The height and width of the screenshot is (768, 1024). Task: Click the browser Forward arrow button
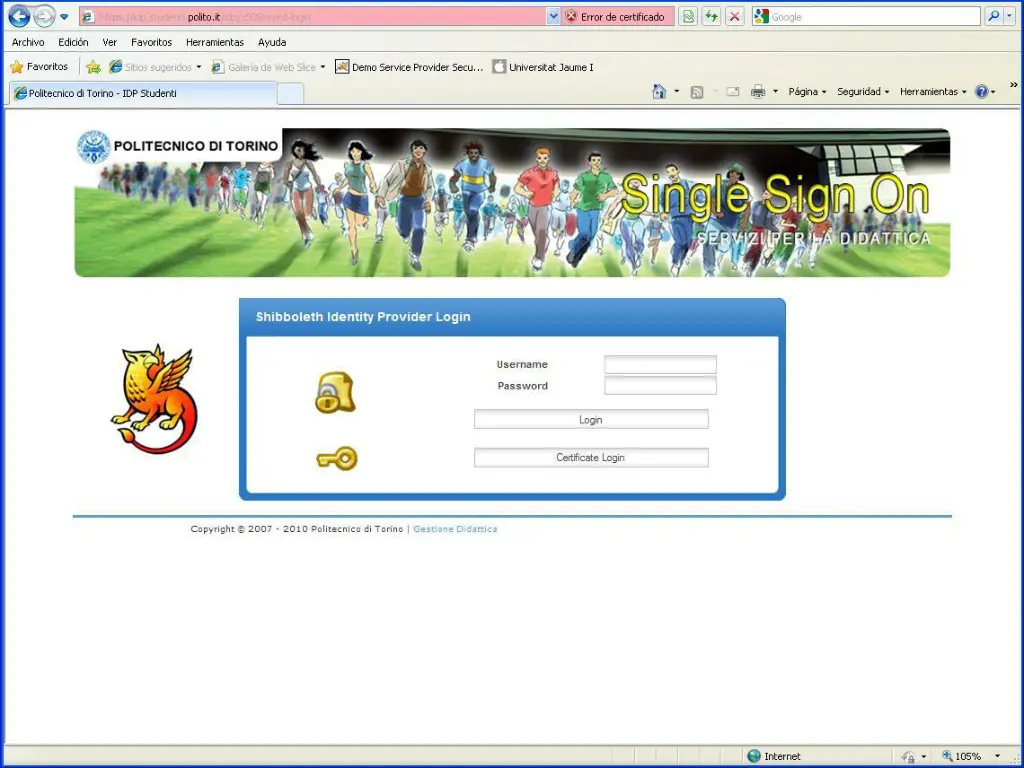pos(44,16)
